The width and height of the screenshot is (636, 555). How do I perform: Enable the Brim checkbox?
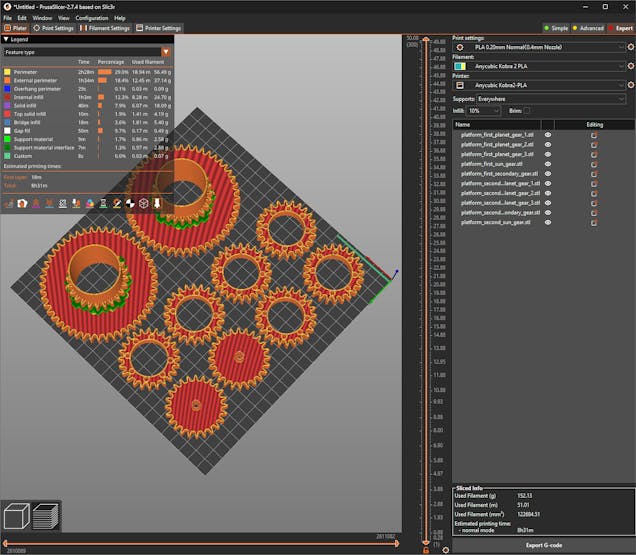click(x=528, y=110)
